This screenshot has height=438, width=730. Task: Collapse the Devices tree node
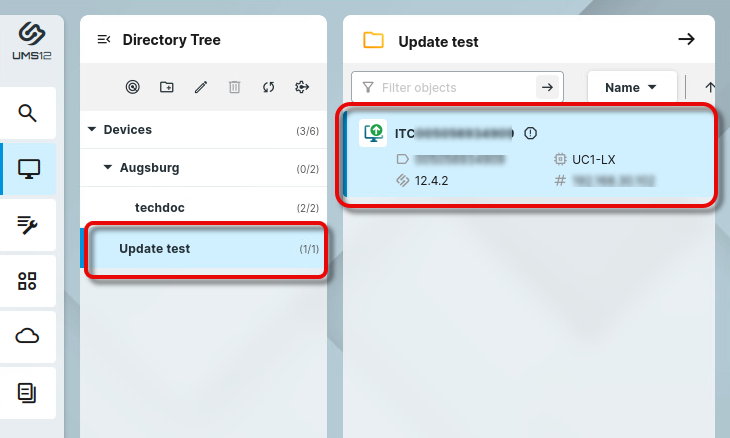point(92,129)
